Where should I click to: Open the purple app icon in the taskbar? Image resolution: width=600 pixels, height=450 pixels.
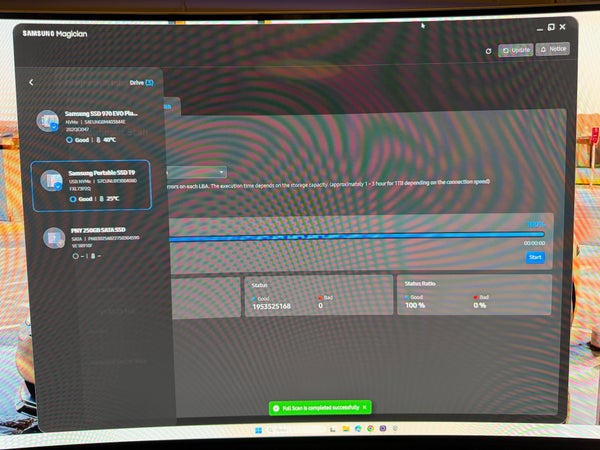pos(383,428)
